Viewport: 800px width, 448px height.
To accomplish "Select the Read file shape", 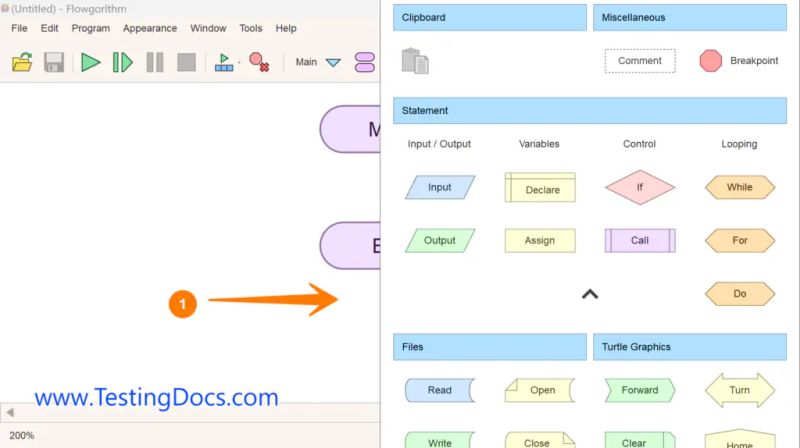I will tap(440, 390).
